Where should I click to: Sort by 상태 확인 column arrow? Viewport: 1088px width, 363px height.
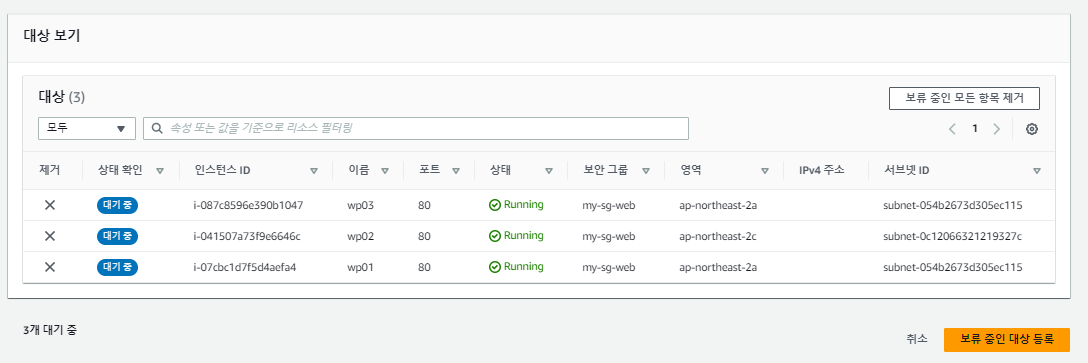(160, 171)
